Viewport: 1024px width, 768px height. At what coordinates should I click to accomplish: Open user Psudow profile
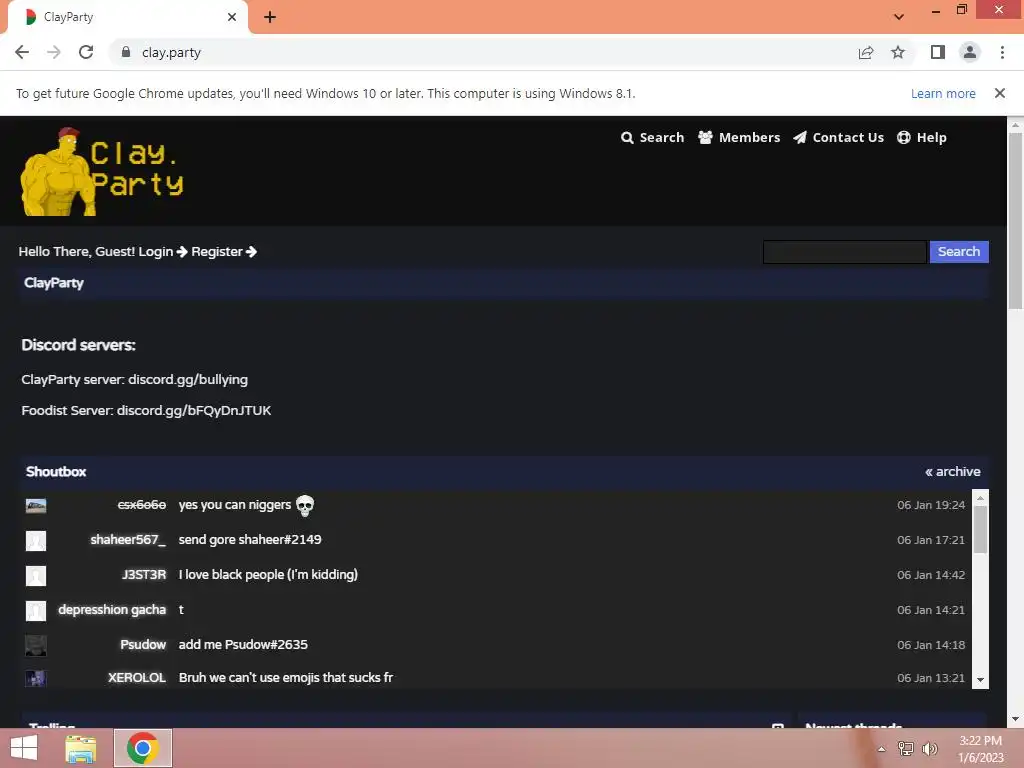143,645
